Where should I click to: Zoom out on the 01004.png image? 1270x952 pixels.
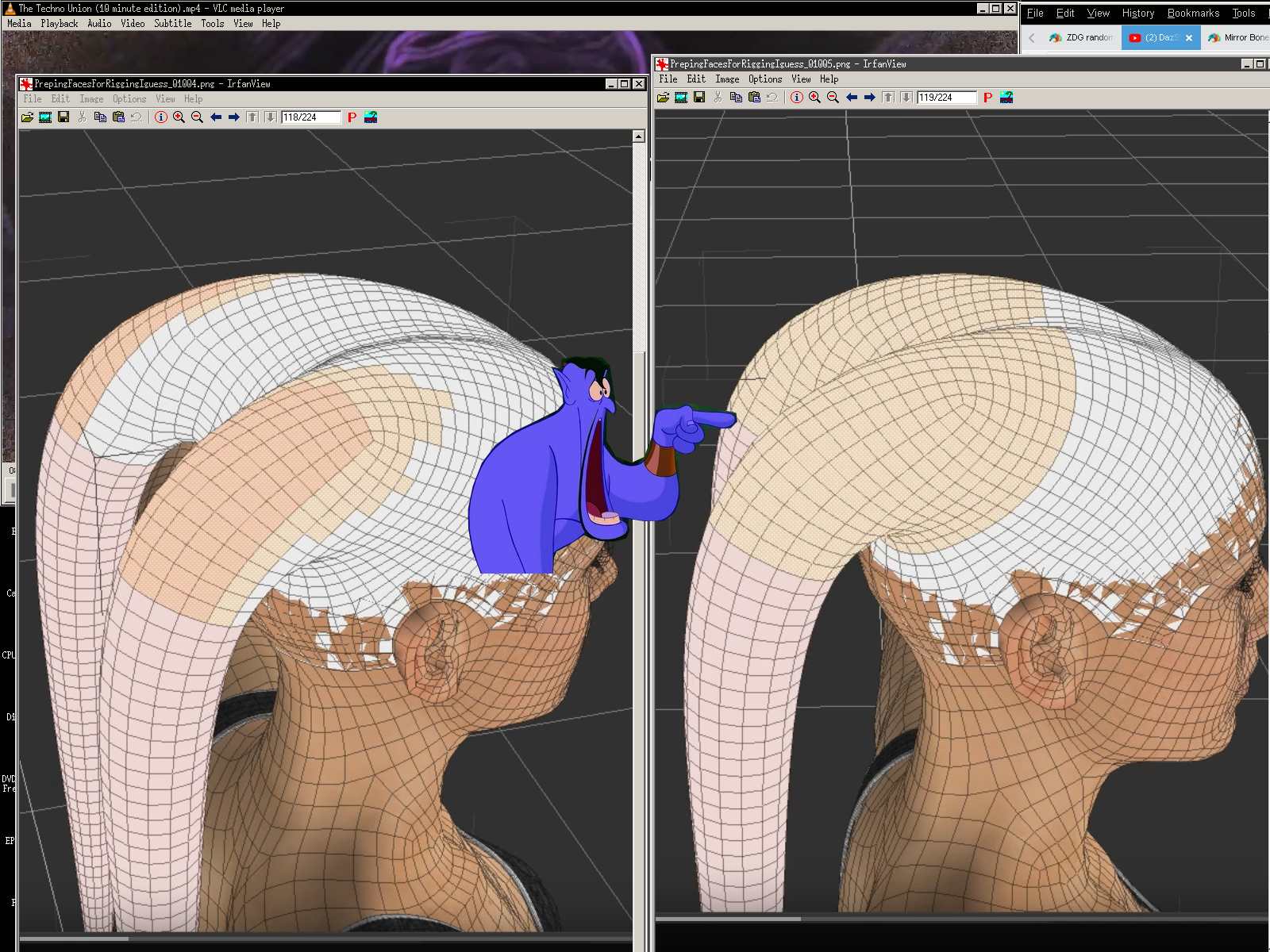coord(198,117)
